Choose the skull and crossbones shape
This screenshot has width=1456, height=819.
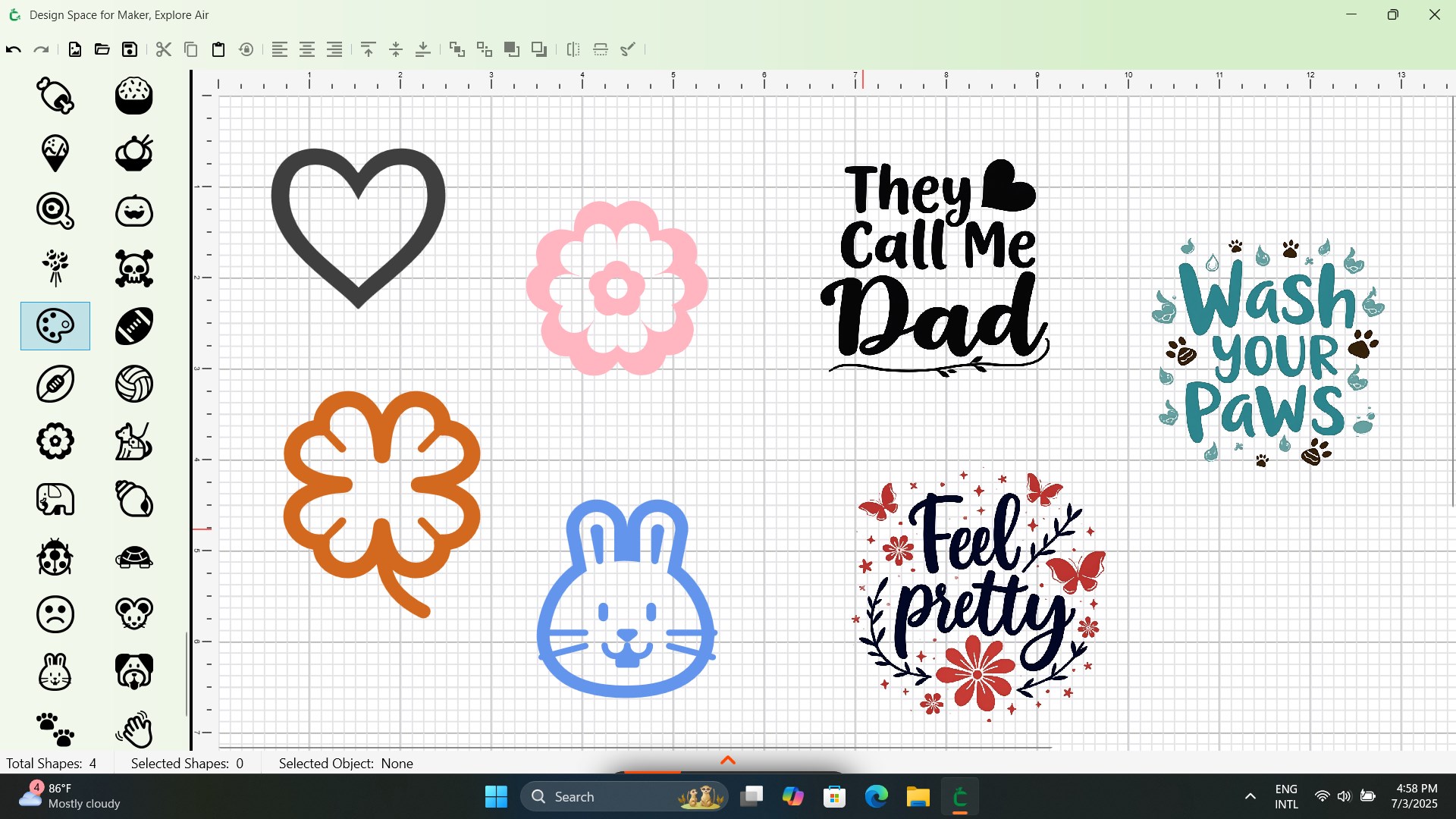(x=134, y=268)
